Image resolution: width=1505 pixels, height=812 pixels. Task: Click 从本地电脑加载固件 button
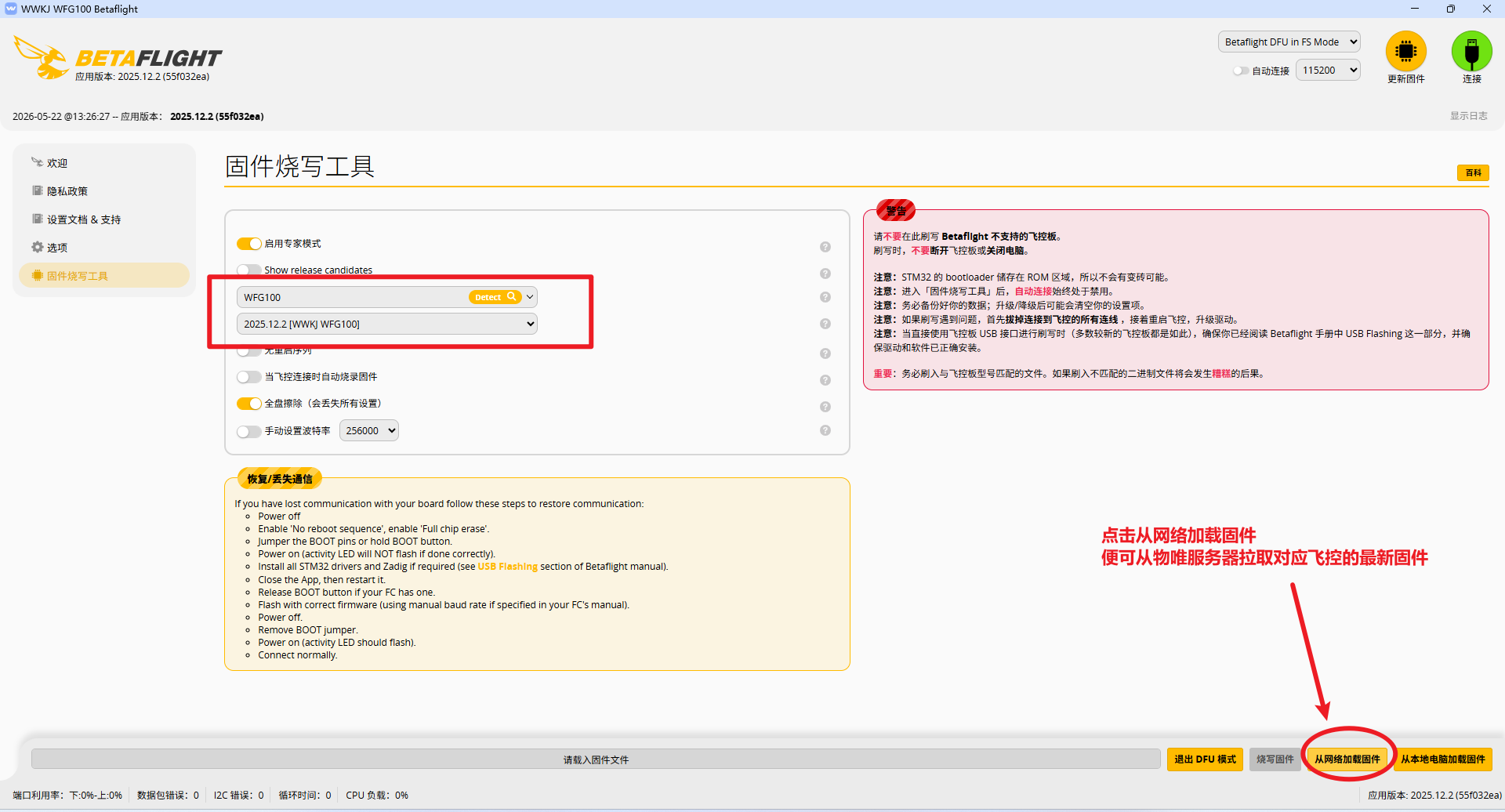click(x=1443, y=759)
